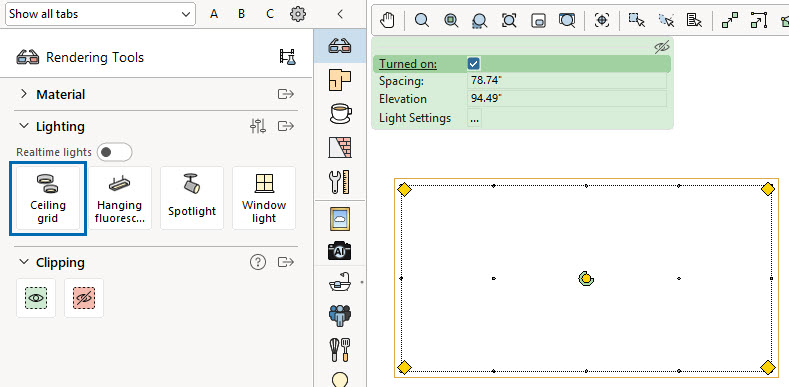Image resolution: width=789 pixels, height=387 pixels.
Task: Select the Window light
Action: [264, 198]
